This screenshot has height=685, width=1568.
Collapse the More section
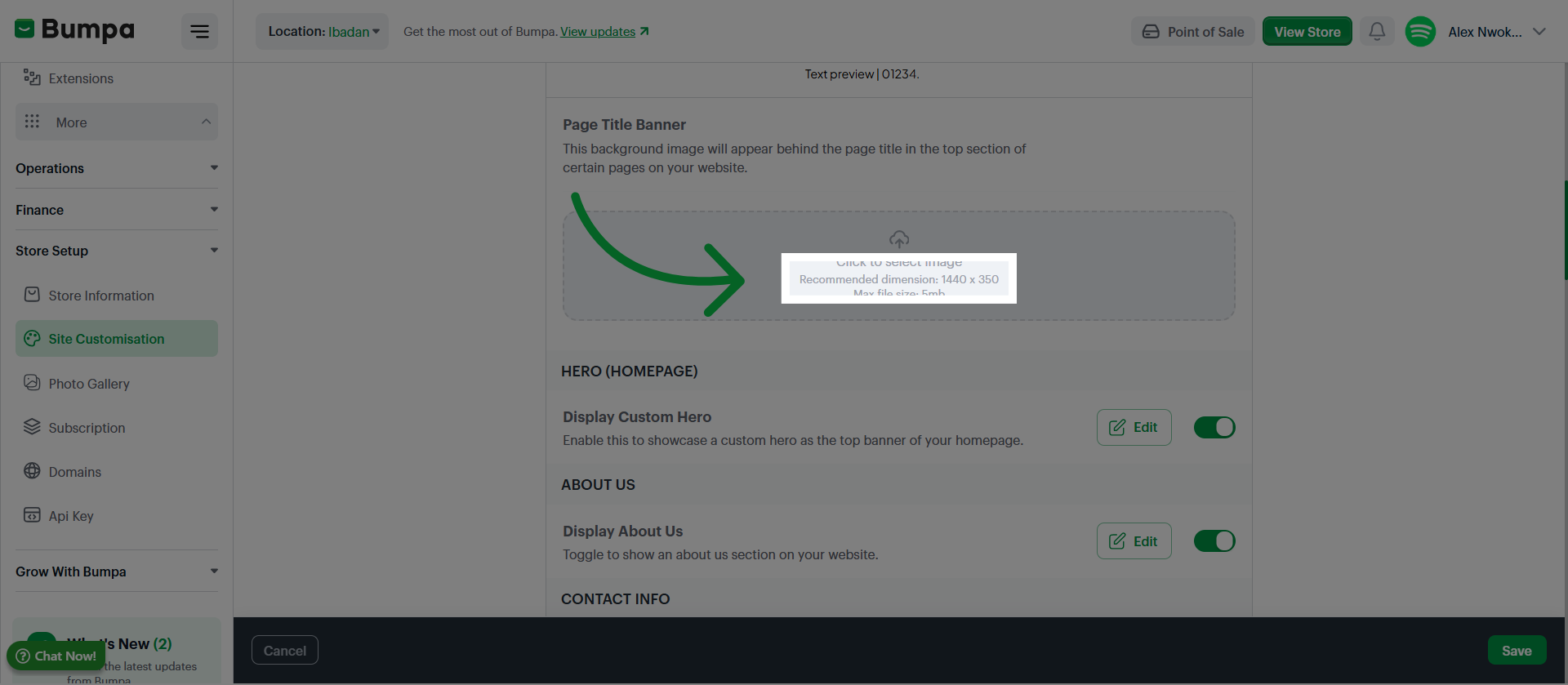117,122
